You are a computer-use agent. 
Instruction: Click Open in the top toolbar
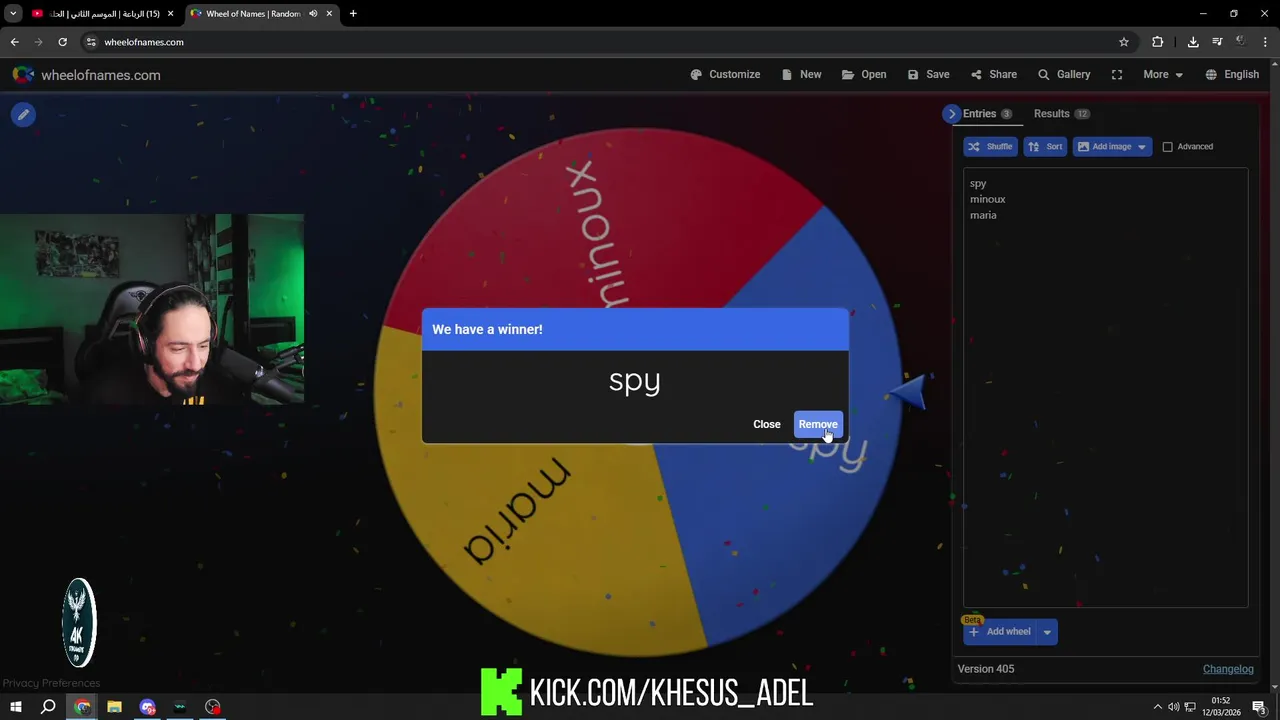[x=864, y=74]
